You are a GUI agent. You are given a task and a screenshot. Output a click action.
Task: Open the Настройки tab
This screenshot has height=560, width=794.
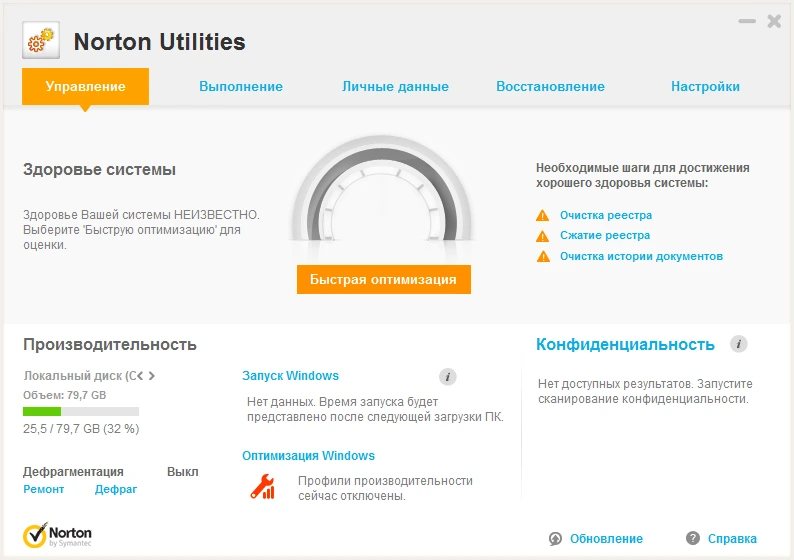coord(705,87)
